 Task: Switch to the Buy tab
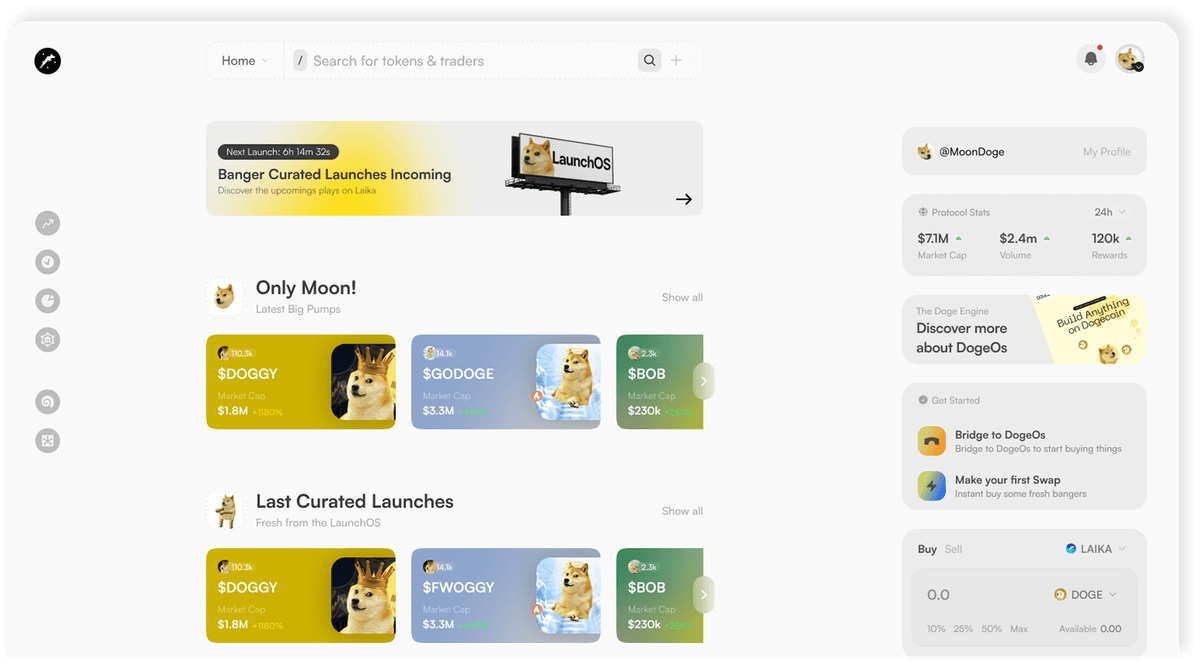927,549
